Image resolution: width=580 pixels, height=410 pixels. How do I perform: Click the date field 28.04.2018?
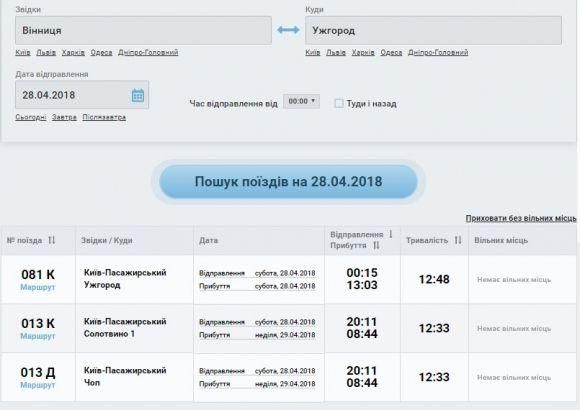[x=82, y=95]
